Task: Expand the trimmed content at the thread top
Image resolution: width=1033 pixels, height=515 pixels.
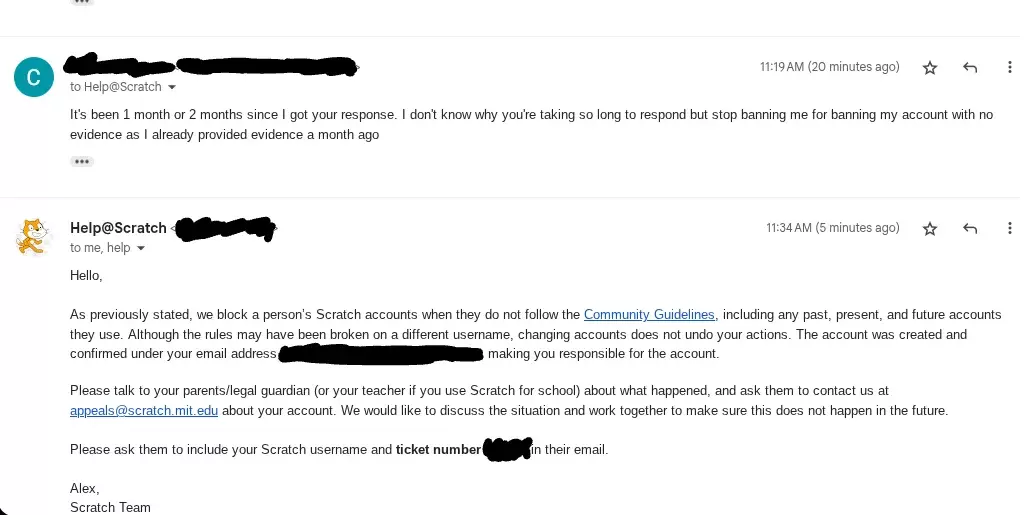Action: coord(82,2)
